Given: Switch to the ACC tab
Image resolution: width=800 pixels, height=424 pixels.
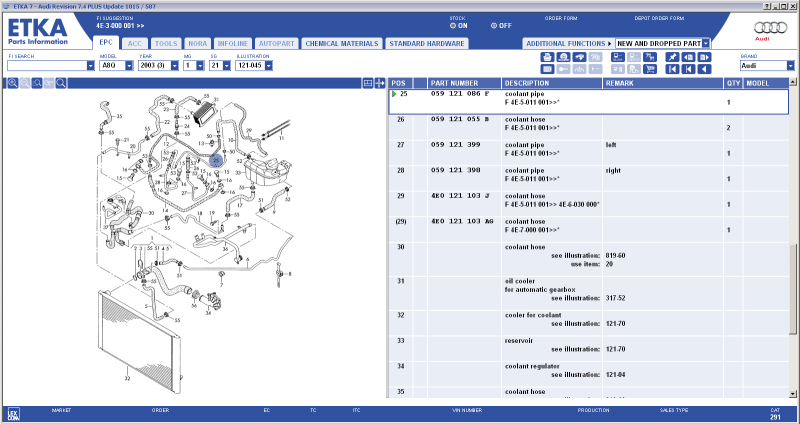Looking at the screenshot, I should tap(135, 44).
